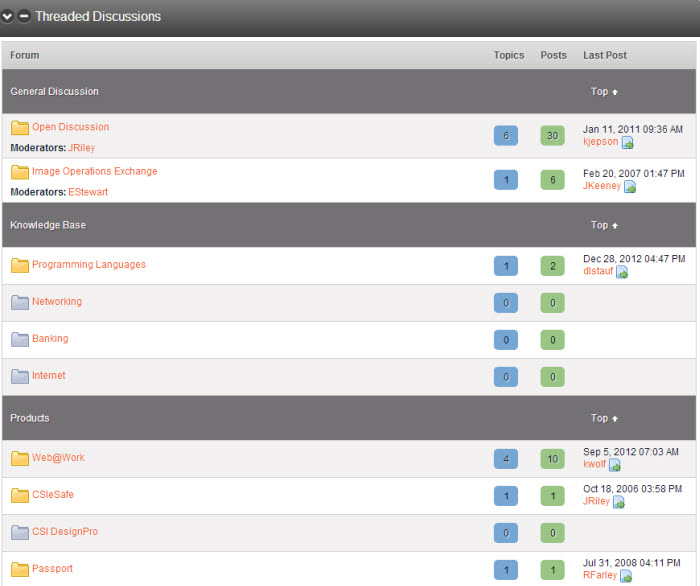
Task: Expand the Threaded Discussions down-arrow menu
Action: 8,17
